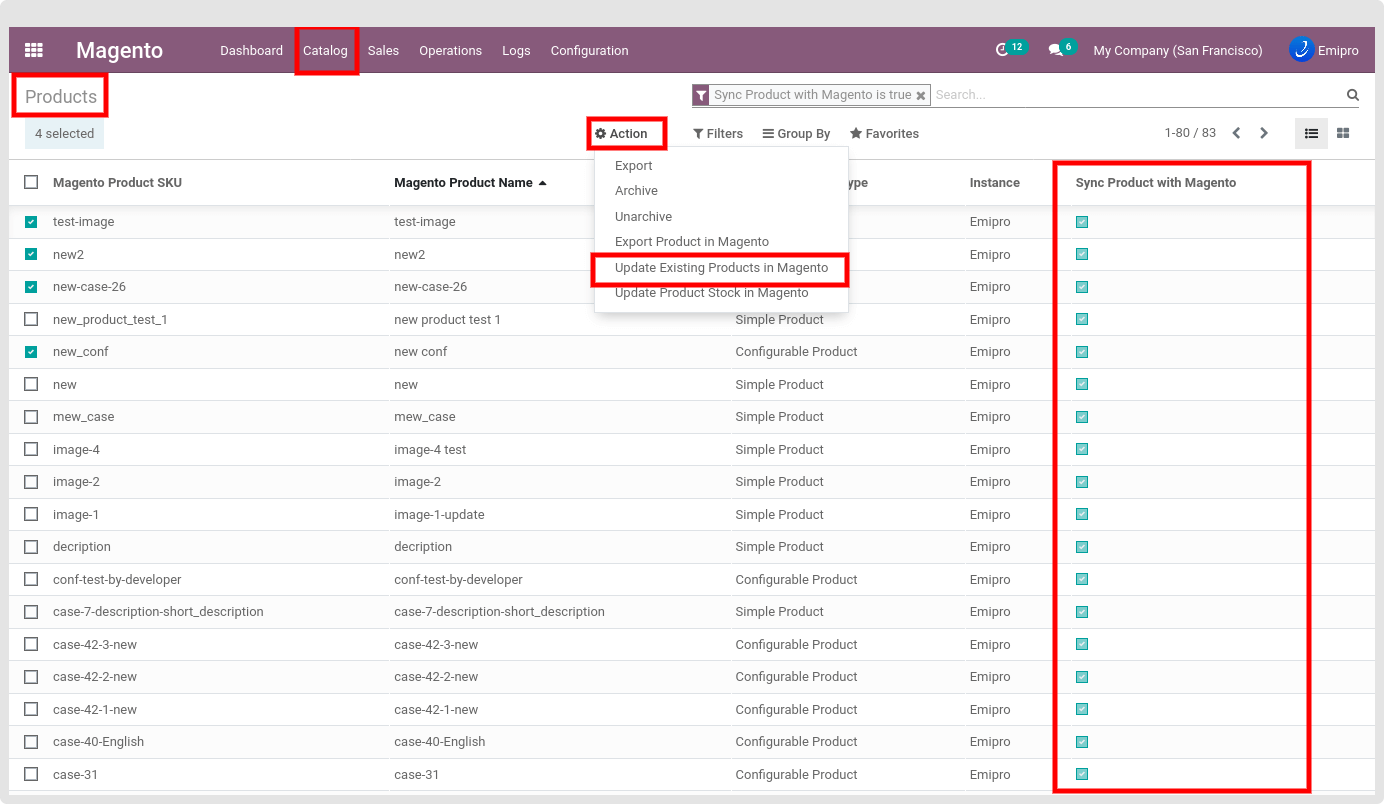Viewport: 1384px width, 804px height.
Task: Check the decription row checkbox
Action: coord(31,547)
